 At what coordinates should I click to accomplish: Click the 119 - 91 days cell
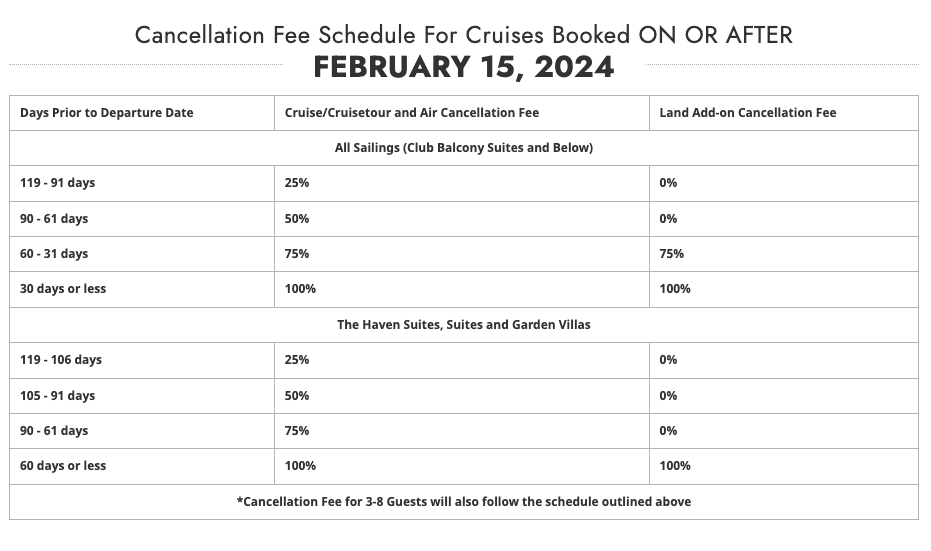[58, 183]
